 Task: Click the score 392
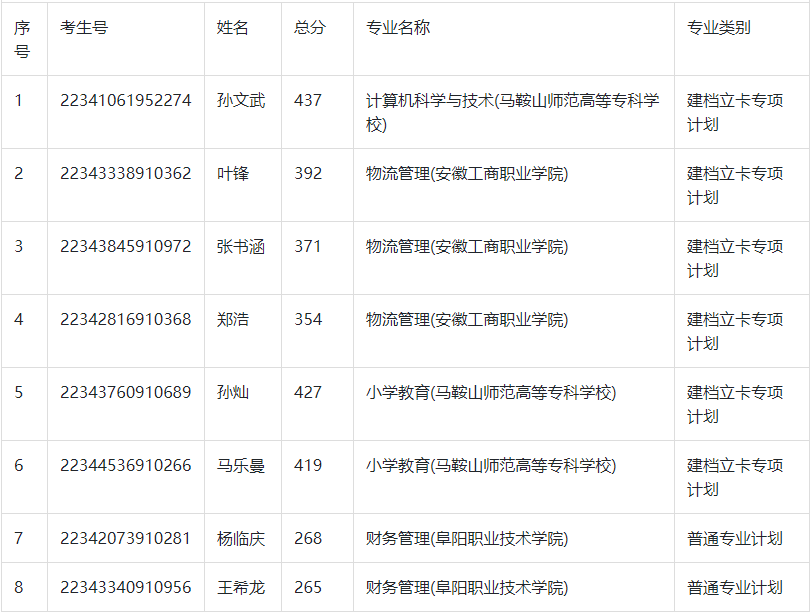[308, 173]
